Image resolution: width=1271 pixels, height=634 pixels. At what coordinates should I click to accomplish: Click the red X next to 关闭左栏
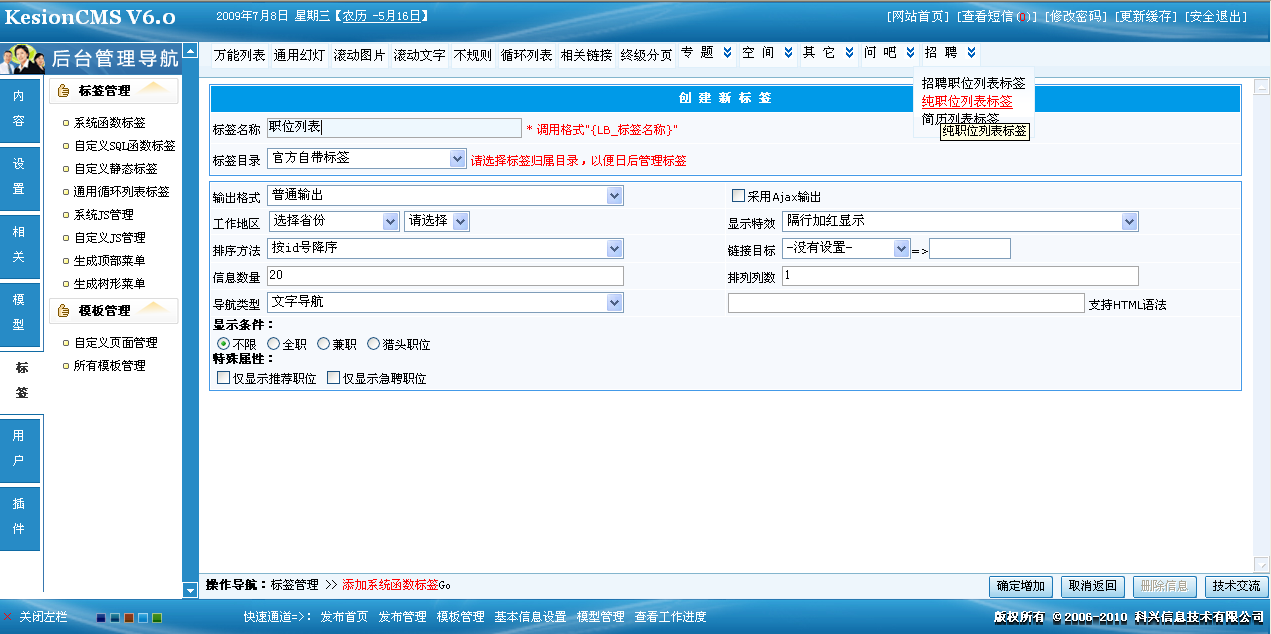point(7,617)
